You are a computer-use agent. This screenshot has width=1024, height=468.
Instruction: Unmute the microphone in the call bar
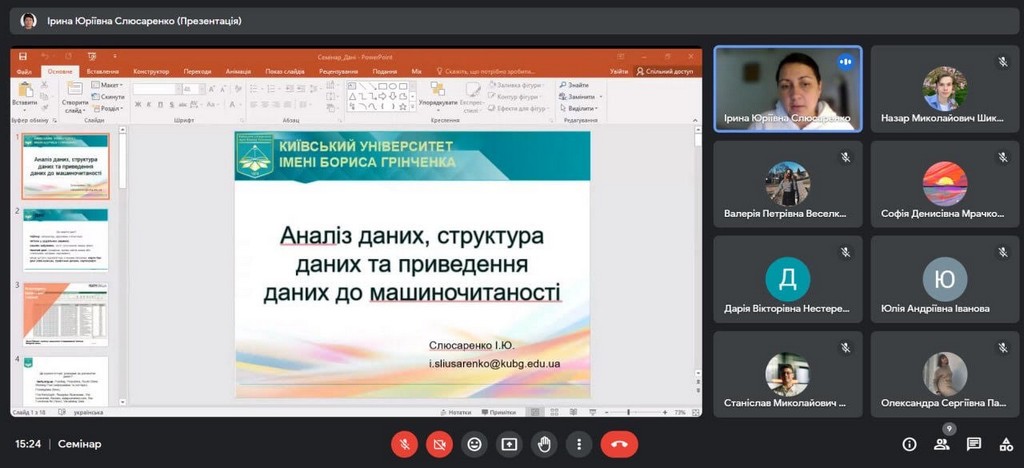404,444
